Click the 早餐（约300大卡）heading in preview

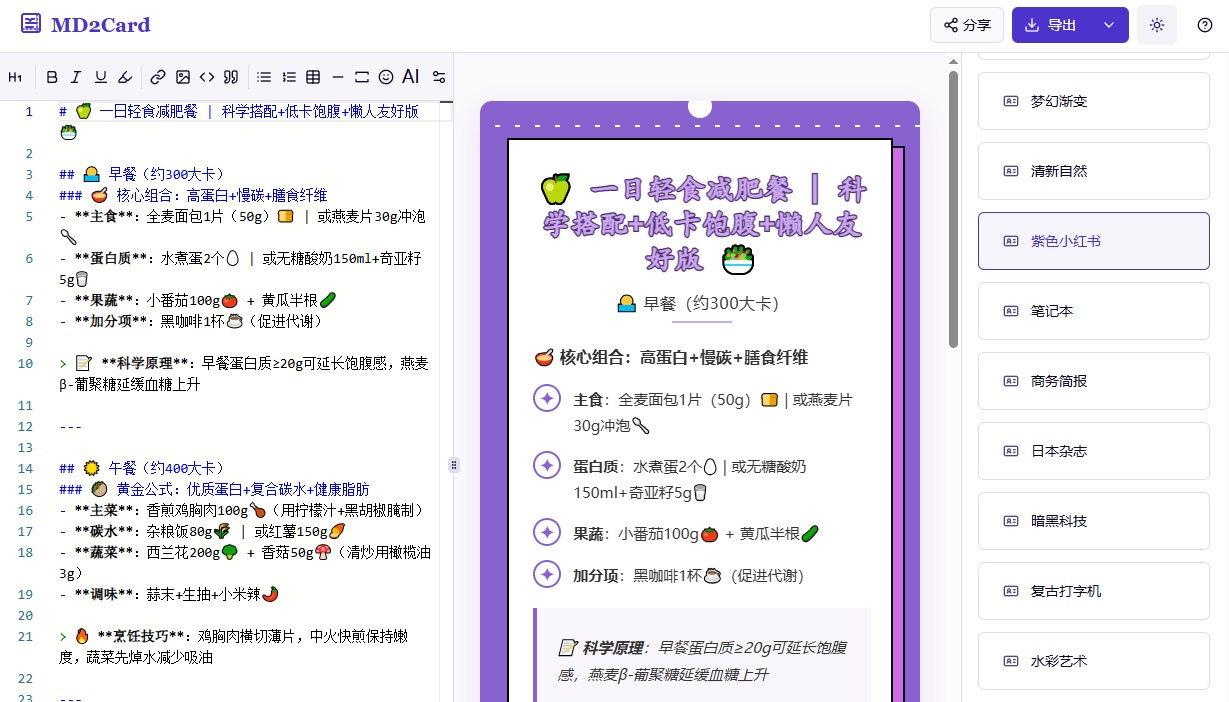point(699,303)
